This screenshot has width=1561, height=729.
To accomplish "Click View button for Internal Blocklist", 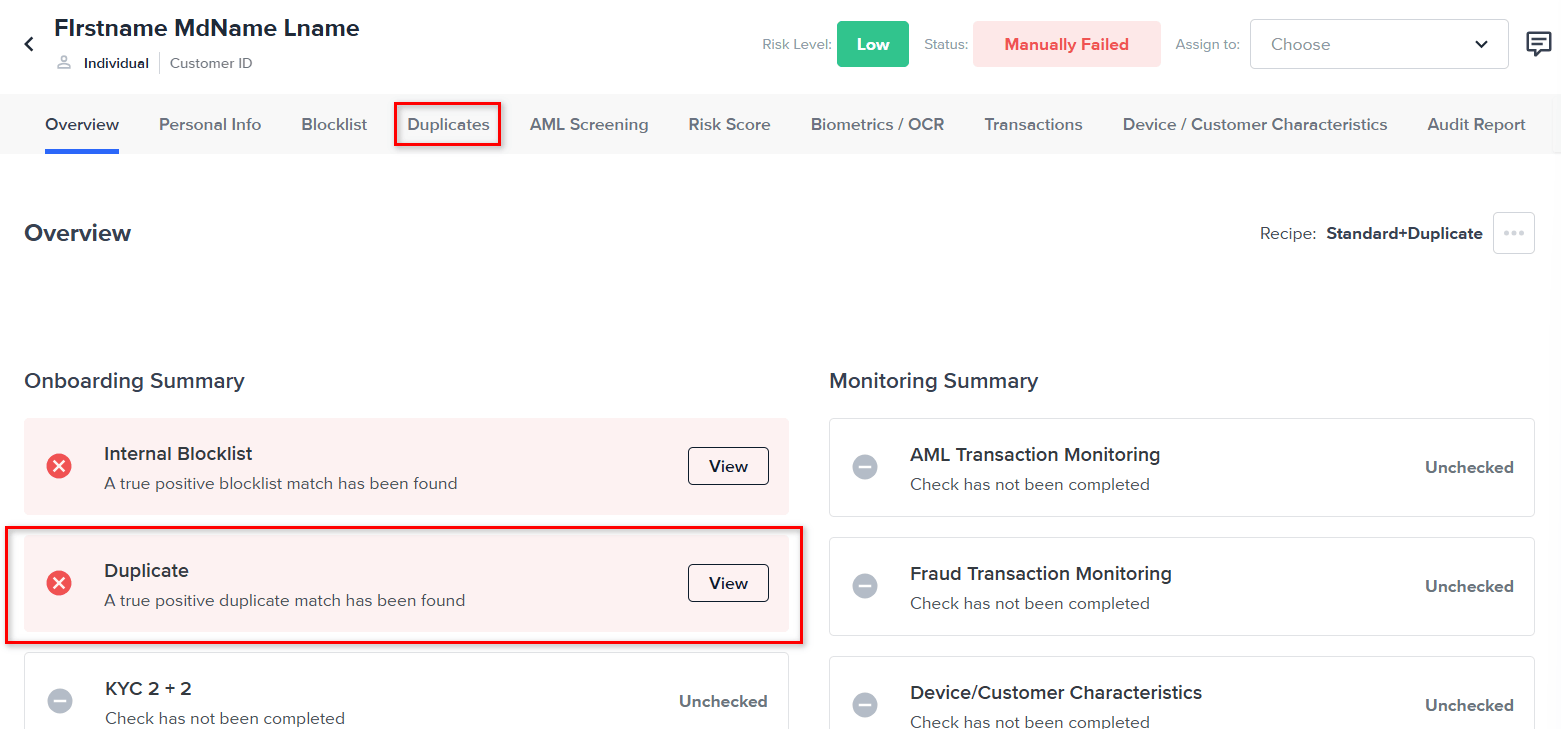I will coord(728,466).
